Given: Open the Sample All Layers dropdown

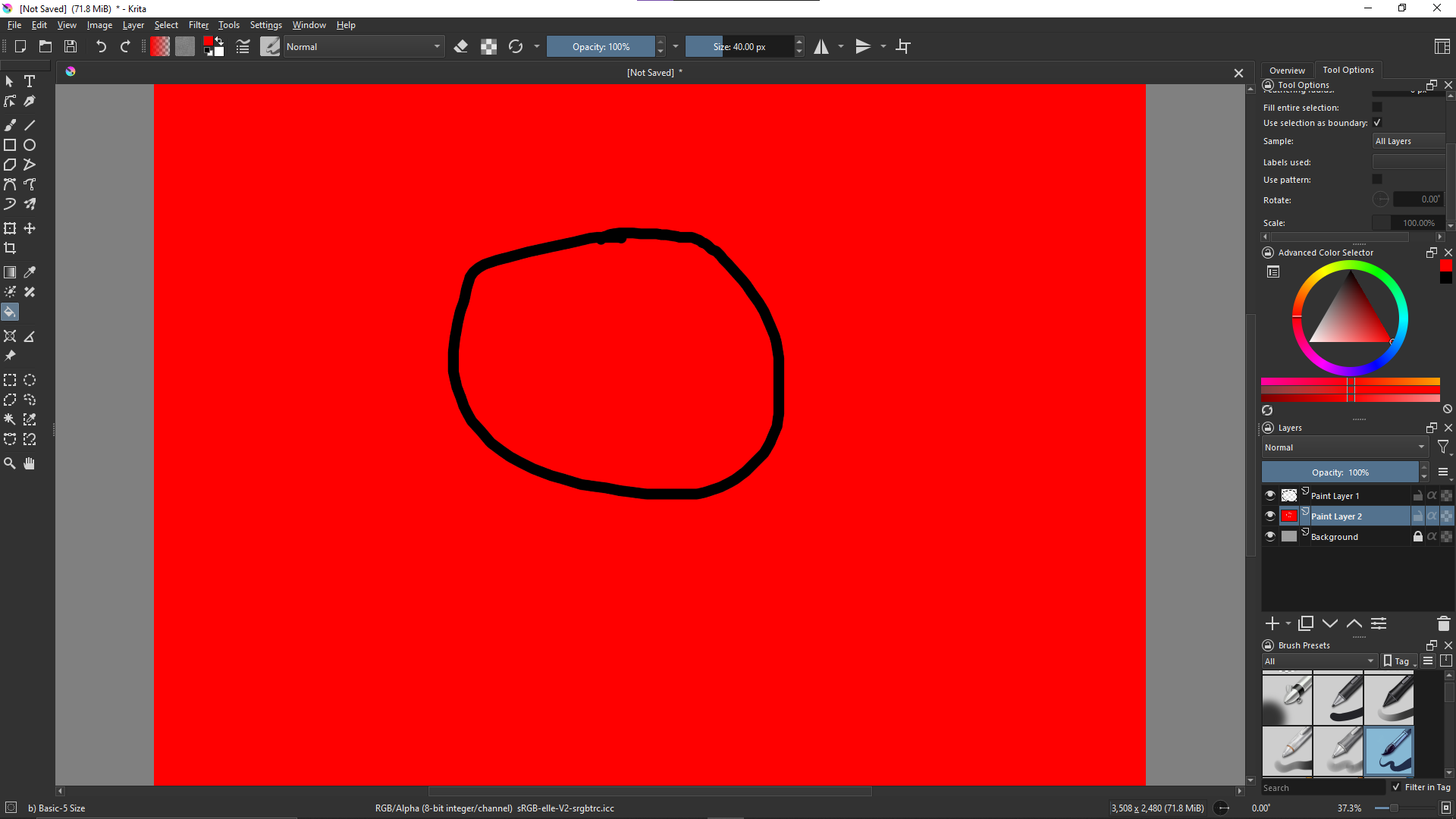Looking at the screenshot, I should [x=1409, y=141].
